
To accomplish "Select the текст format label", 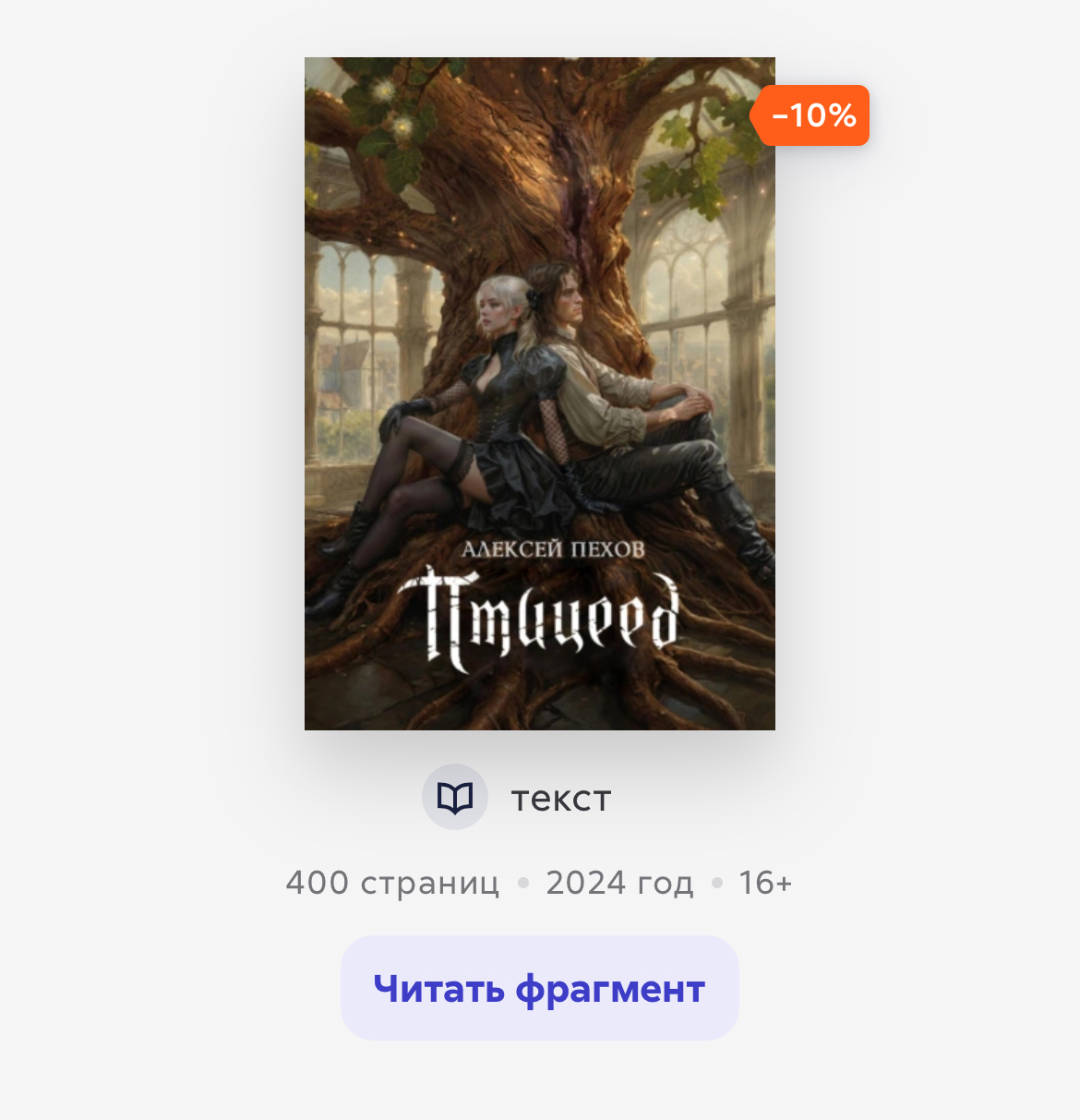I will tap(561, 799).
